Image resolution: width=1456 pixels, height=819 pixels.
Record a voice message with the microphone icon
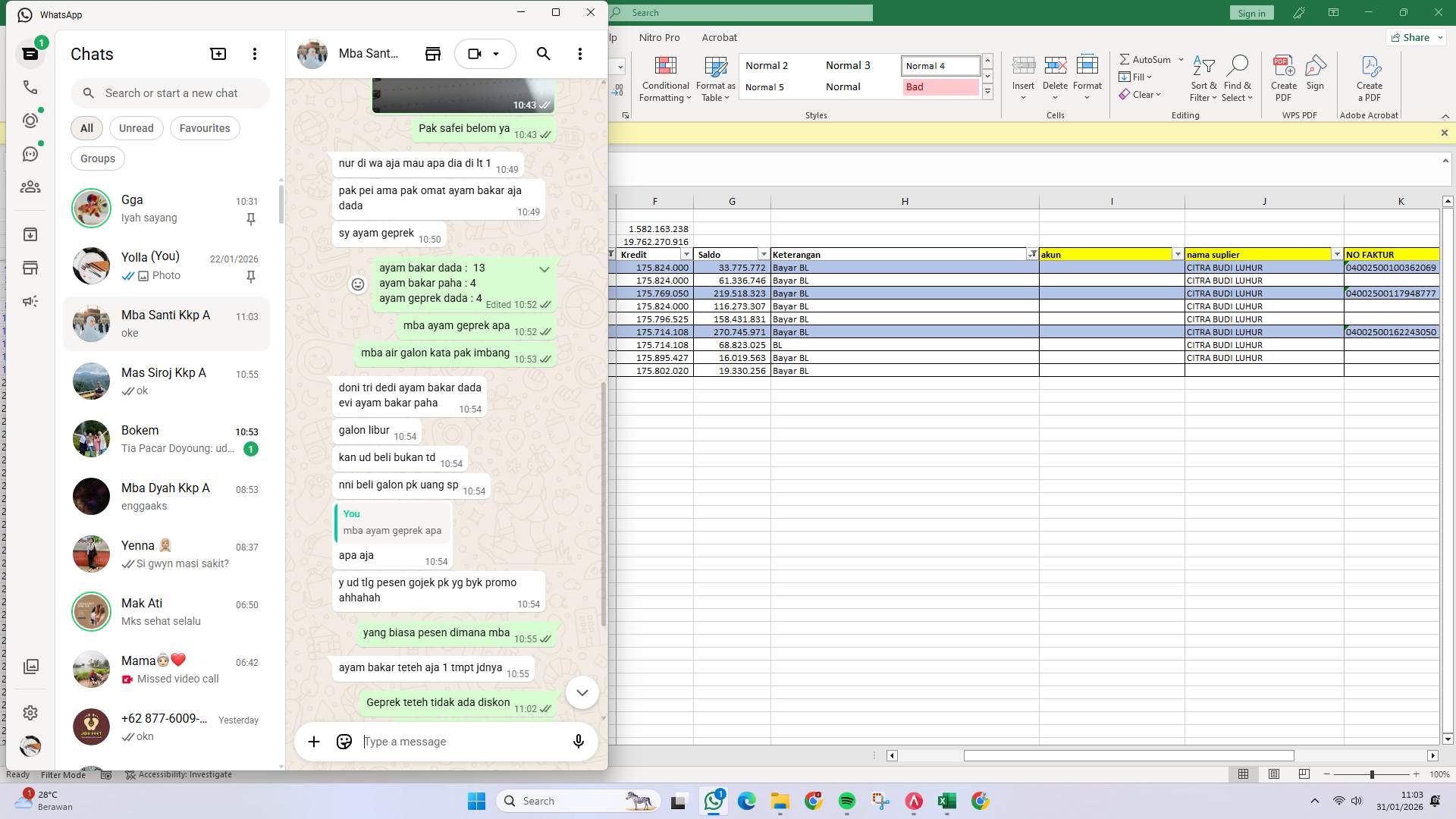pyautogui.click(x=578, y=742)
